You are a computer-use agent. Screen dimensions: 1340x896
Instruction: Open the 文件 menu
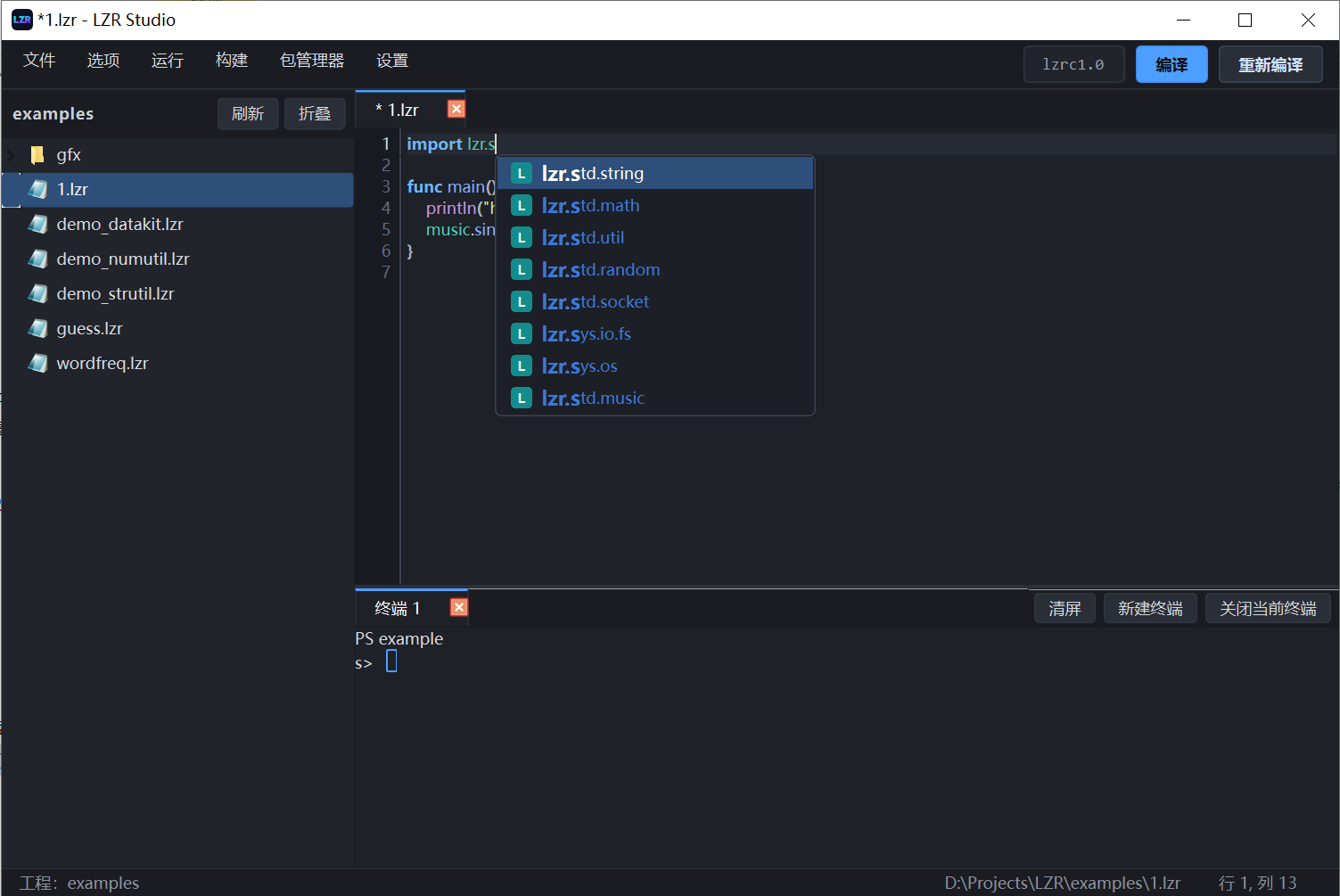click(39, 61)
